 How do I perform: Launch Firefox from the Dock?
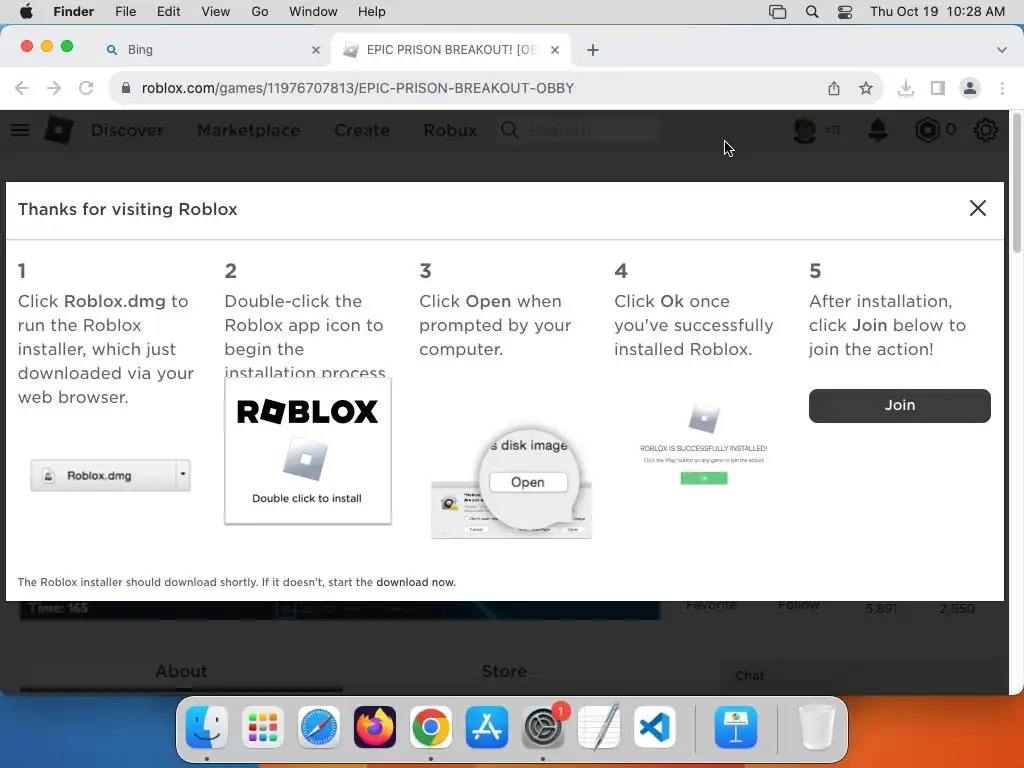pyautogui.click(x=375, y=727)
